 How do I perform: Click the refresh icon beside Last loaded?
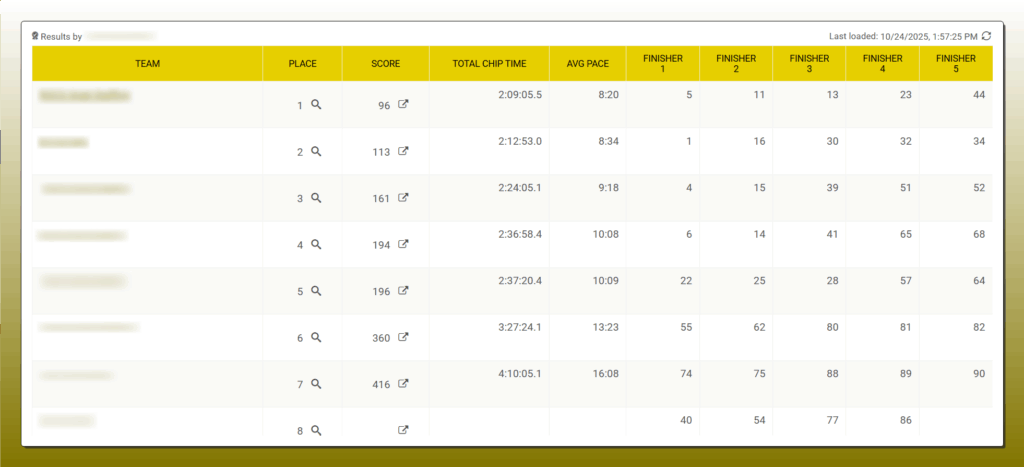tap(986, 35)
